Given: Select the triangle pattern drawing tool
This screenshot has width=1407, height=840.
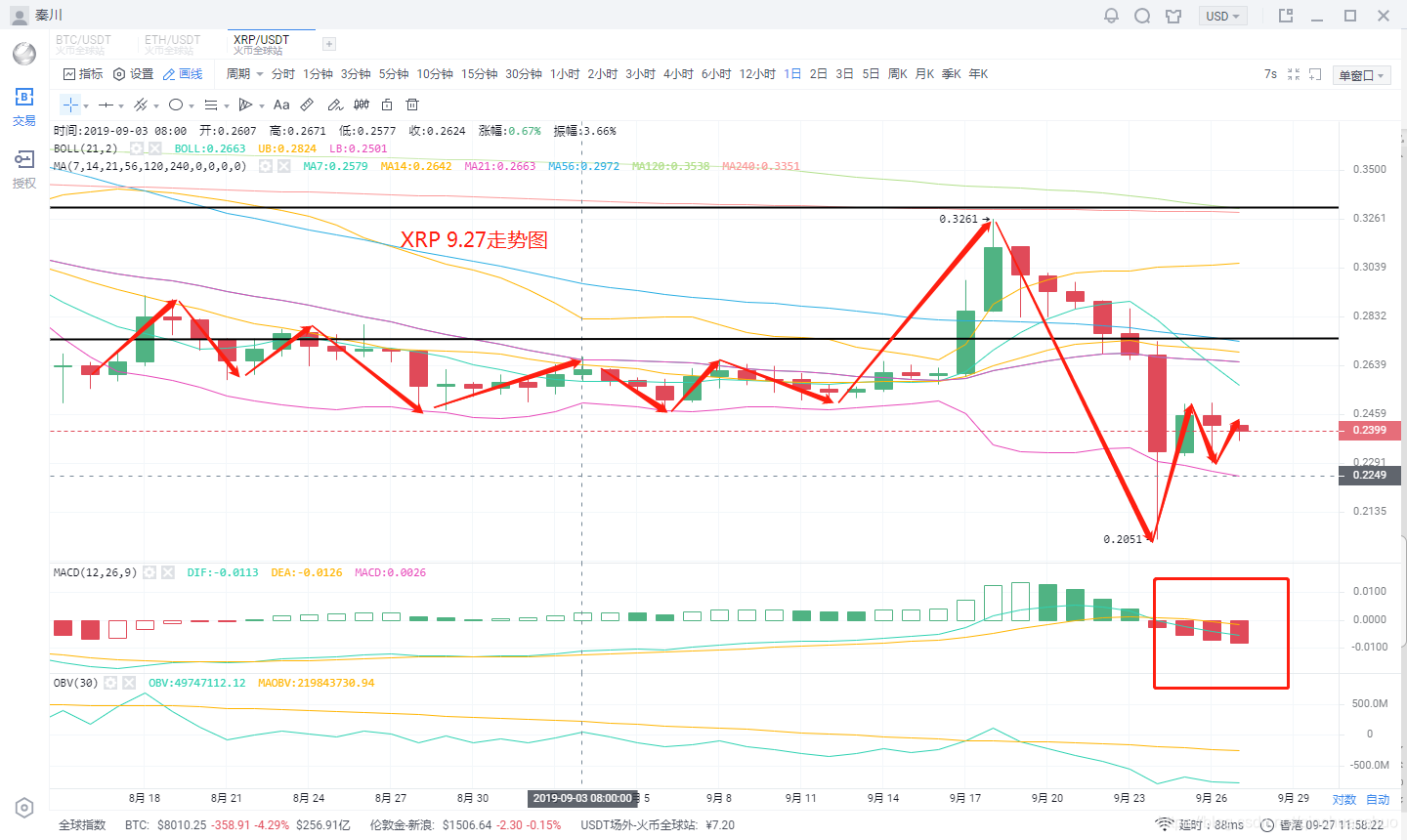Looking at the screenshot, I should [x=246, y=105].
